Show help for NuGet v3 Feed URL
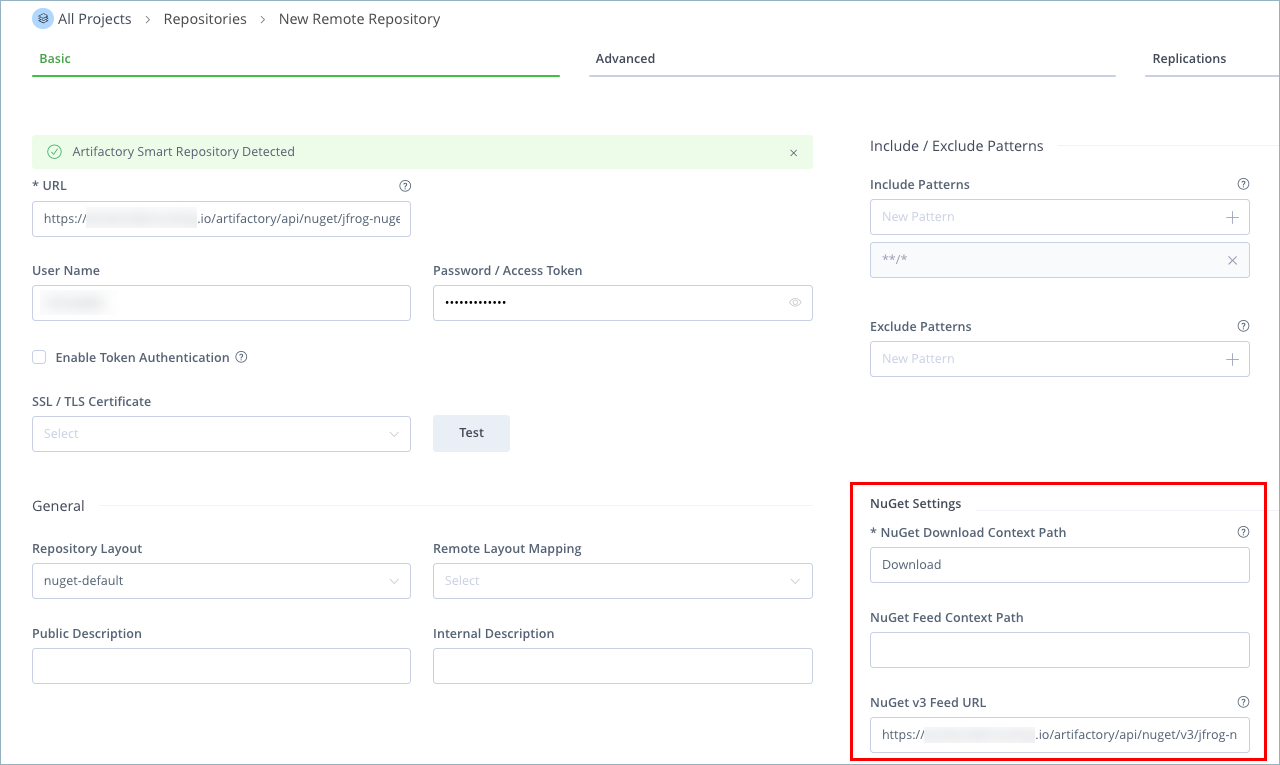This screenshot has width=1280, height=765. pos(1243,702)
